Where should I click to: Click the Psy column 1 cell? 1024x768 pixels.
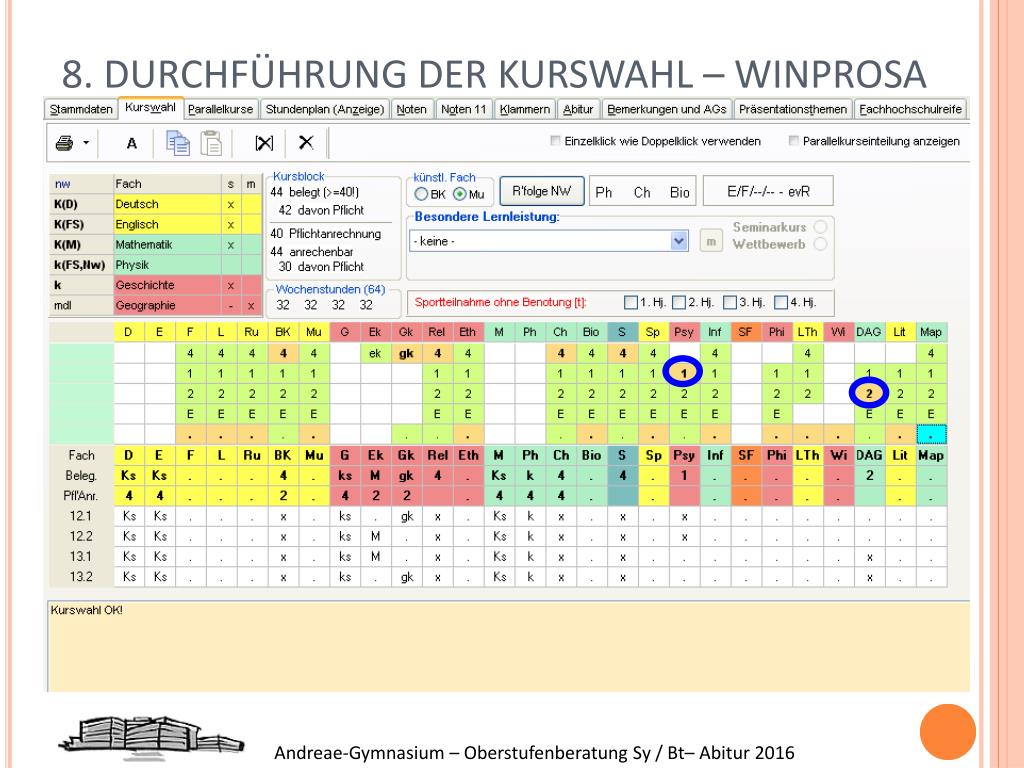pyautogui.click(x=683, y=373)
